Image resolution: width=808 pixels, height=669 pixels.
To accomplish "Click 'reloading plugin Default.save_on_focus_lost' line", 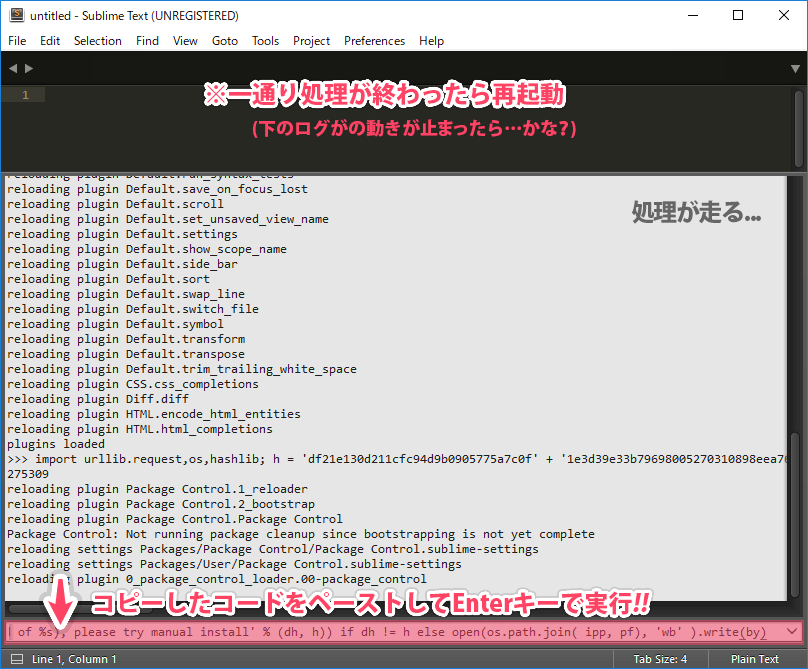I will point(157,189).
